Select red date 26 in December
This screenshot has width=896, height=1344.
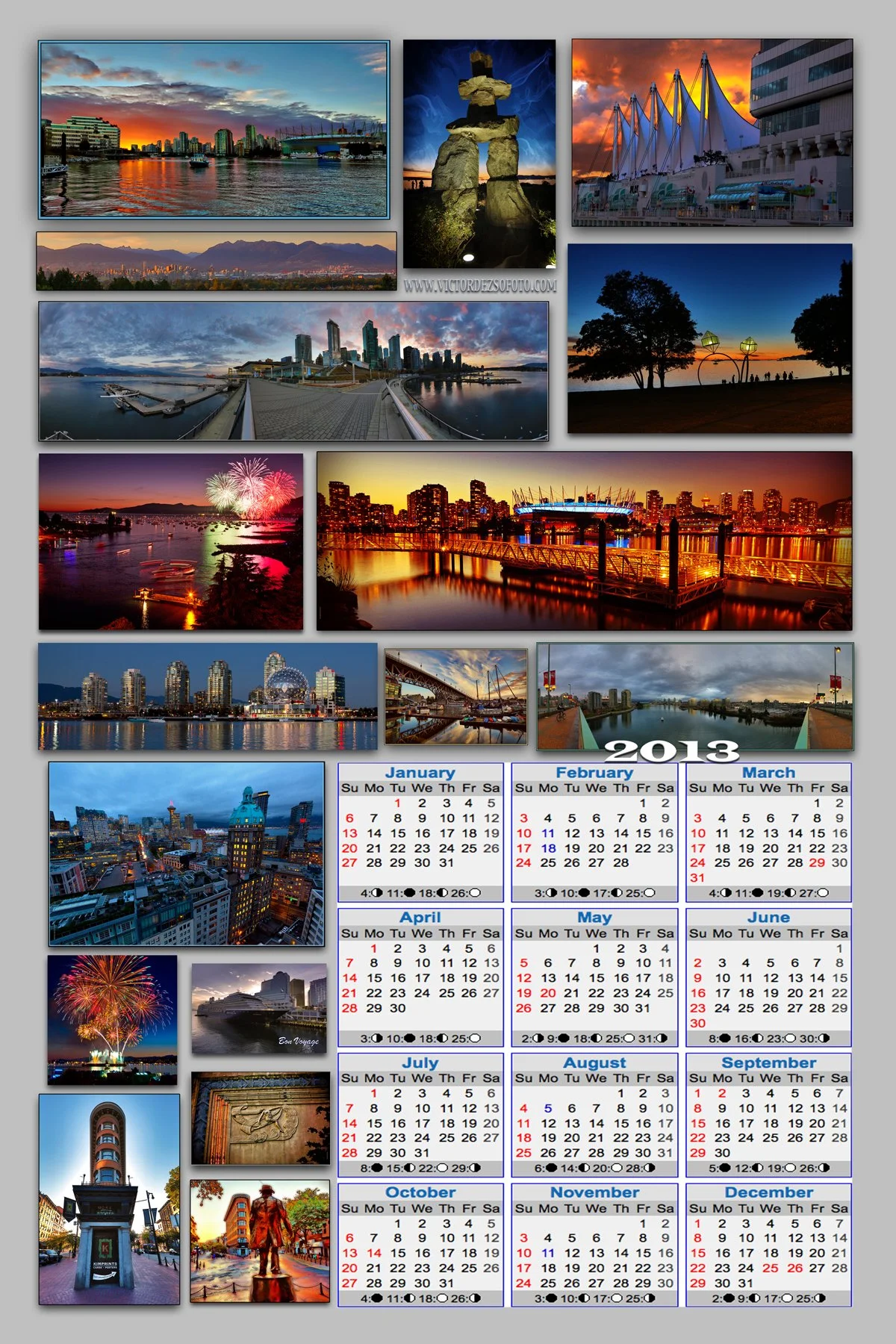coord(795,1268)
